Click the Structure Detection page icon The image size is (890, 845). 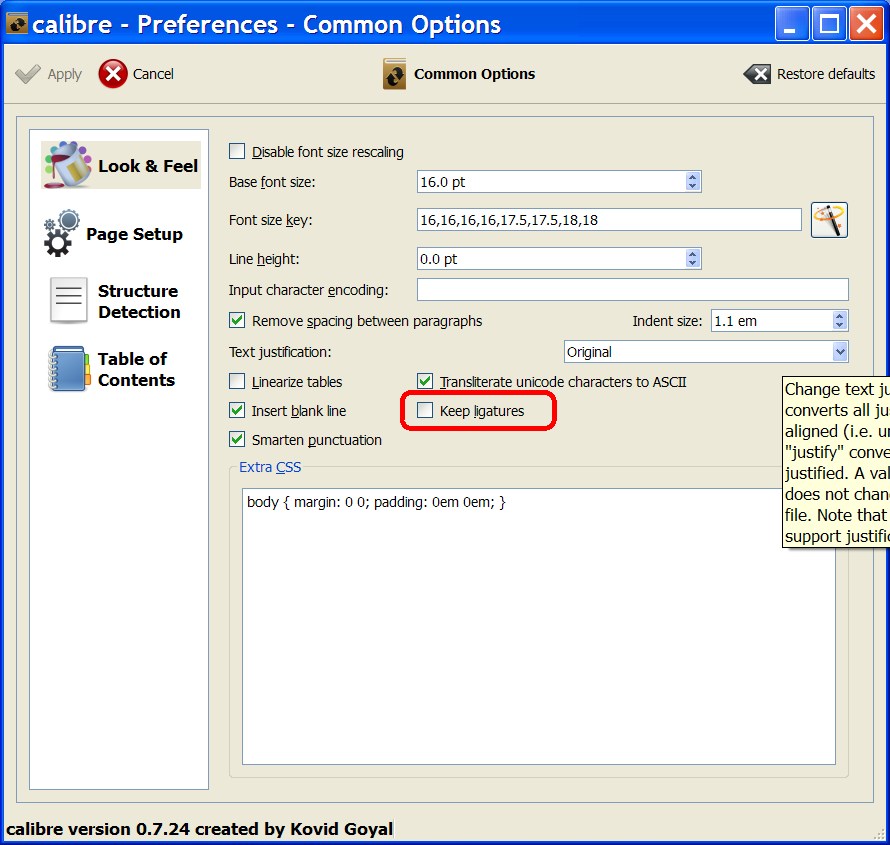[69, 300]
